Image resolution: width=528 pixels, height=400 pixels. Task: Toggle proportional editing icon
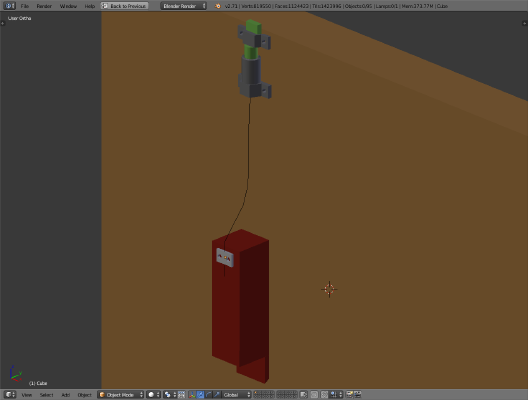pyautogui.click(x=314, y=395)
